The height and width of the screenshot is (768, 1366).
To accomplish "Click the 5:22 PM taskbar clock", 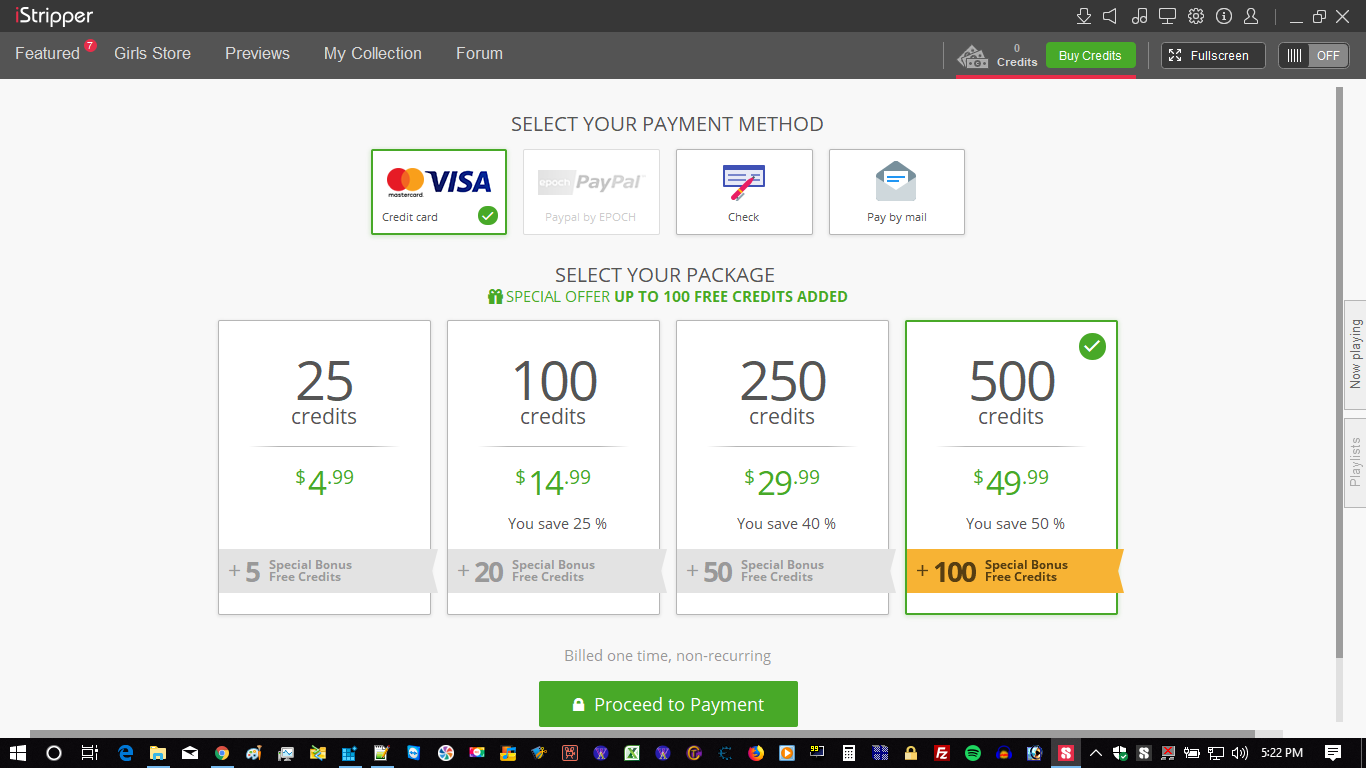I will pos(1282,753).
